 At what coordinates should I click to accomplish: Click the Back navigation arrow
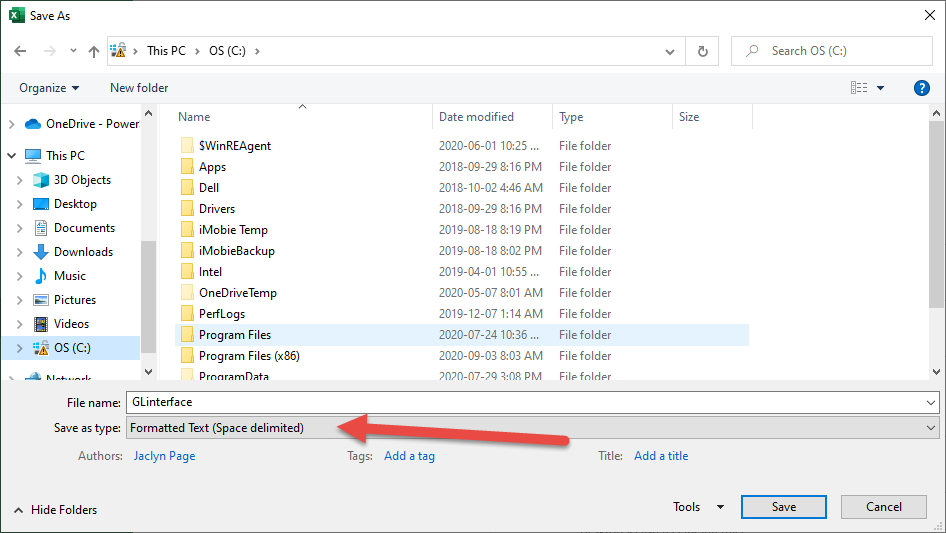point(21,51)
